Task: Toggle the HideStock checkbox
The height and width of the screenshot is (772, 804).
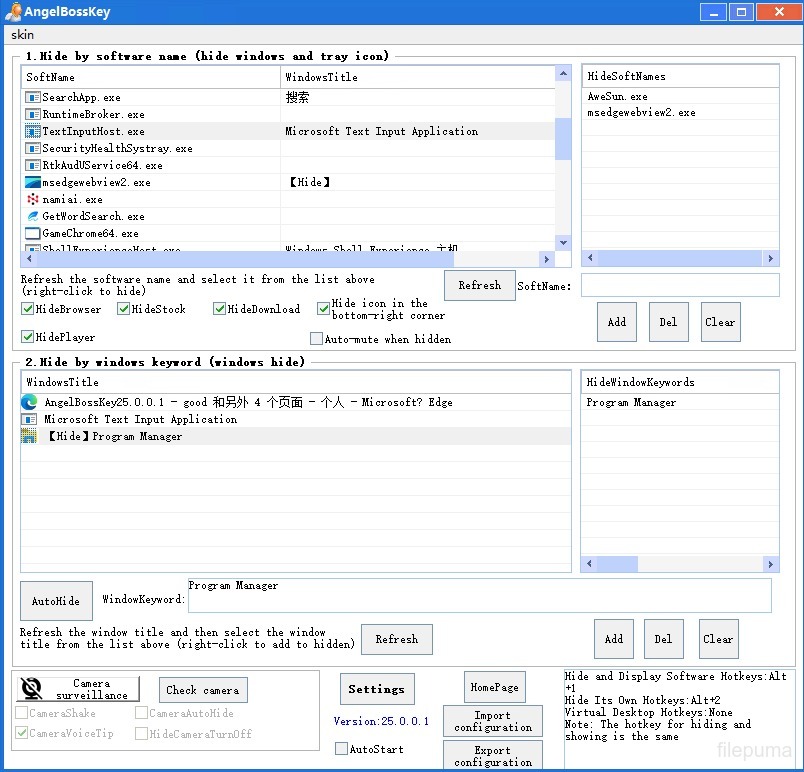Action: click(123, 309)
